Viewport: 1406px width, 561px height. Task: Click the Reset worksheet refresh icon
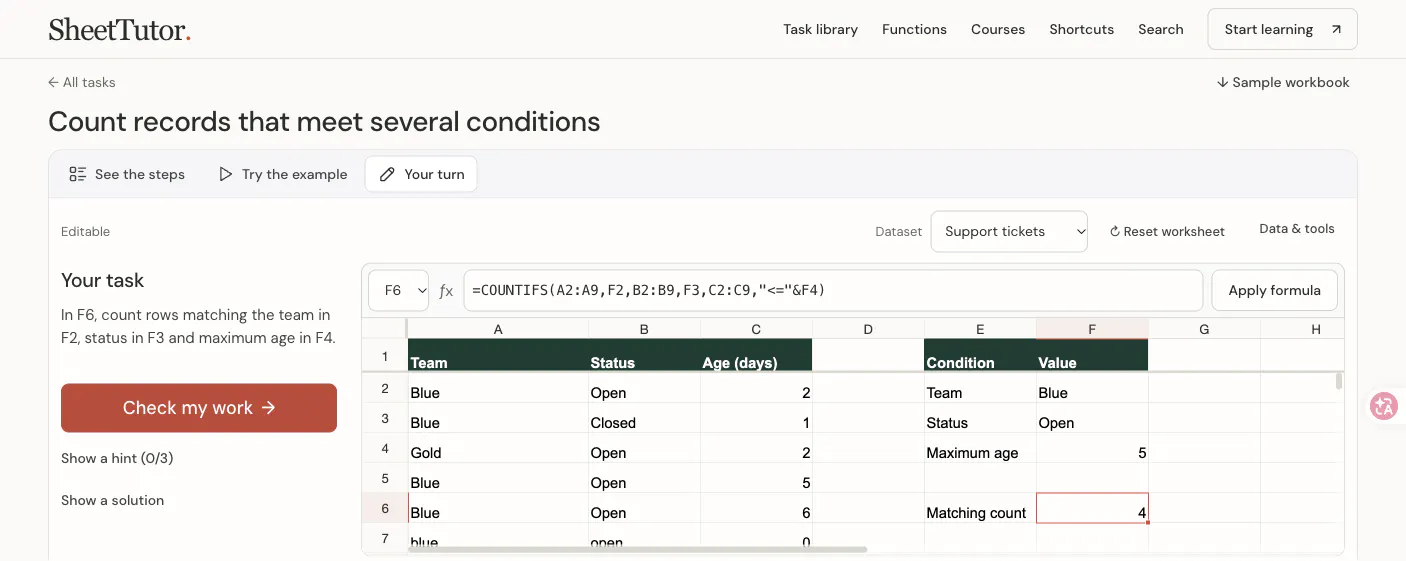[x=1114, y=232]
